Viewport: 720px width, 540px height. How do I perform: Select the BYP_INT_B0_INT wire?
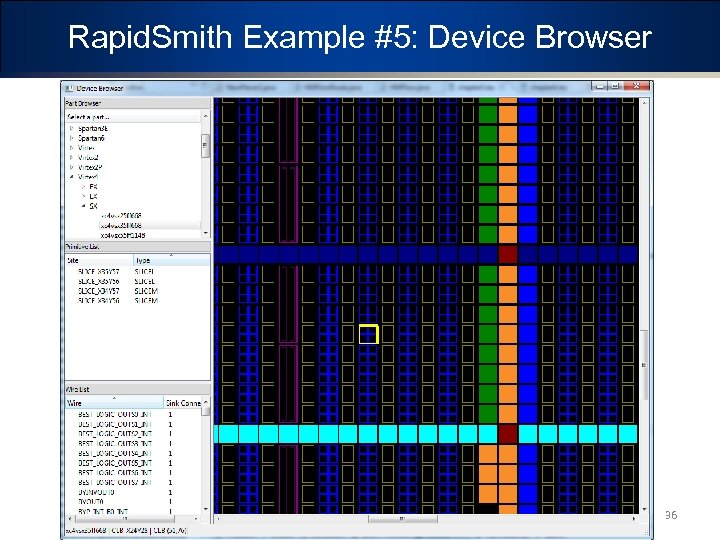point(103,511)
